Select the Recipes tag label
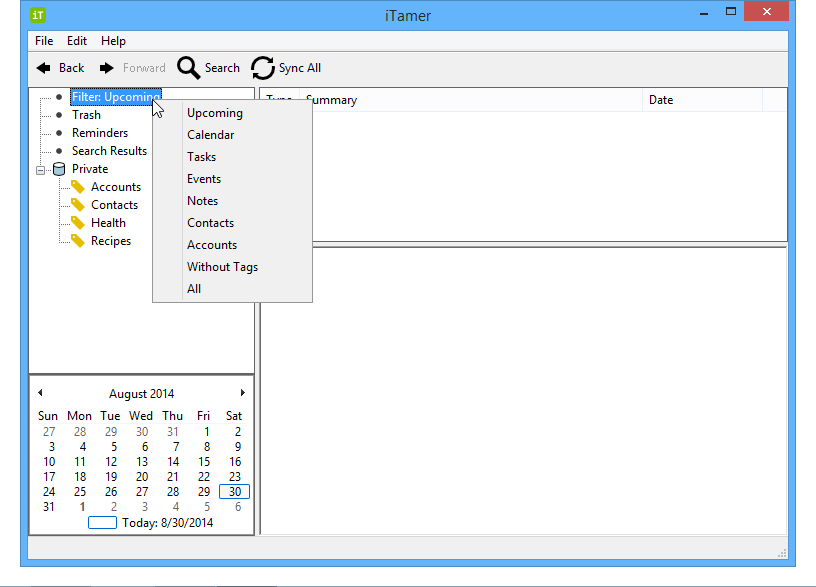 pyautogui.click(x=111, y=241)
